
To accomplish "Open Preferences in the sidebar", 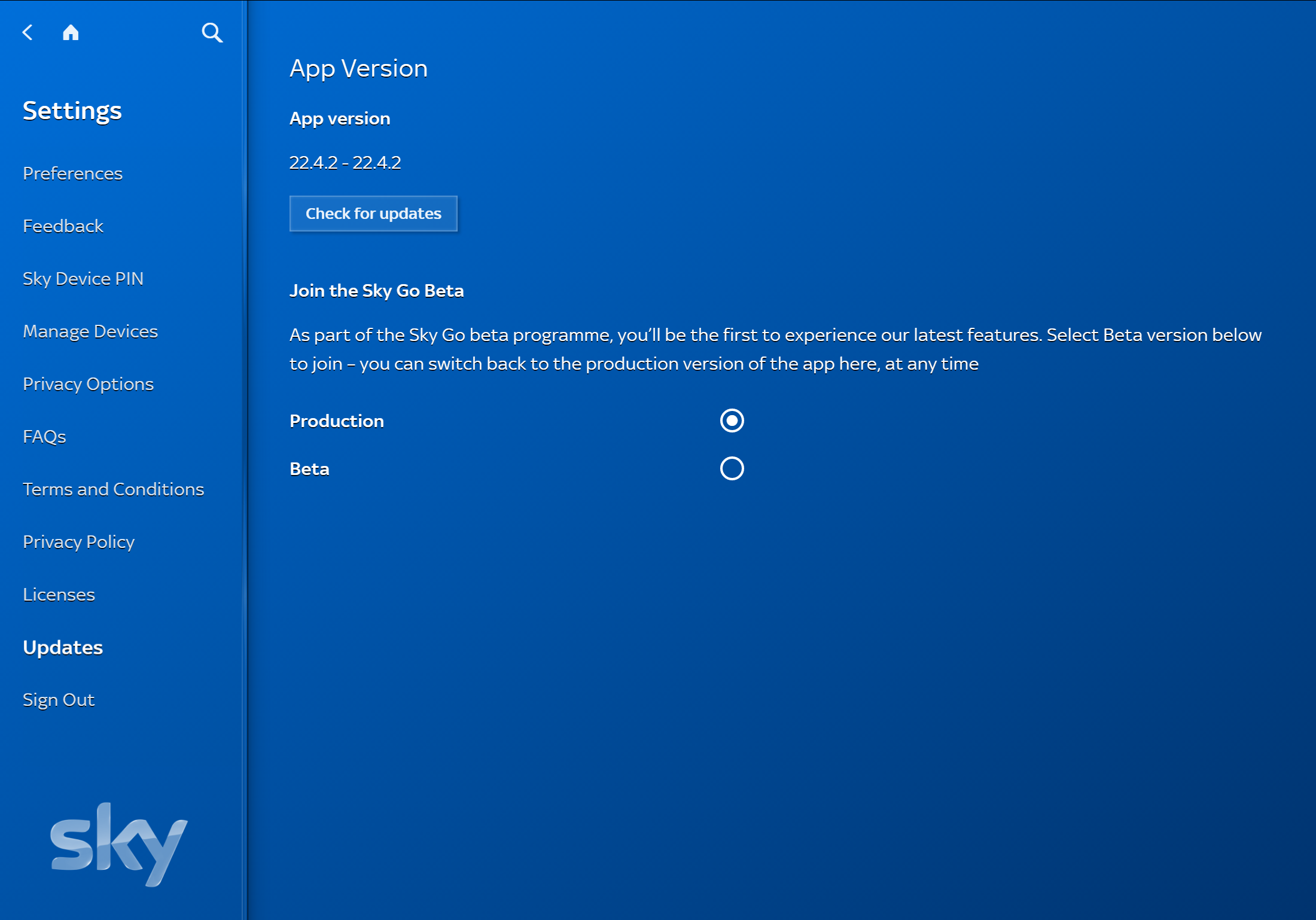I will tap(72, 173).
